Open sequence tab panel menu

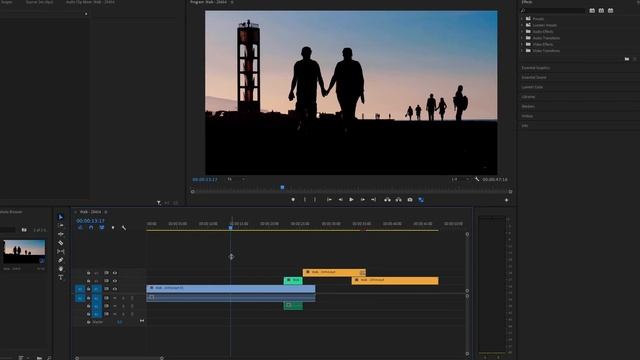pos(106,212)
